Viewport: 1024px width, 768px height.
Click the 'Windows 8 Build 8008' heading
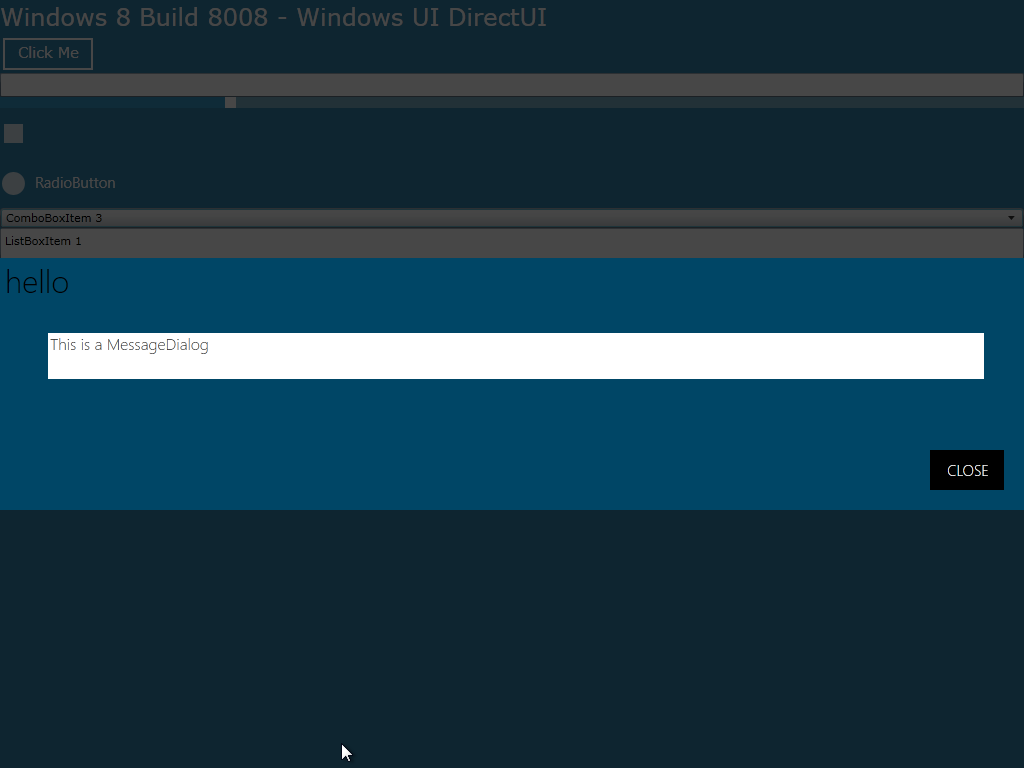(274, 17)
